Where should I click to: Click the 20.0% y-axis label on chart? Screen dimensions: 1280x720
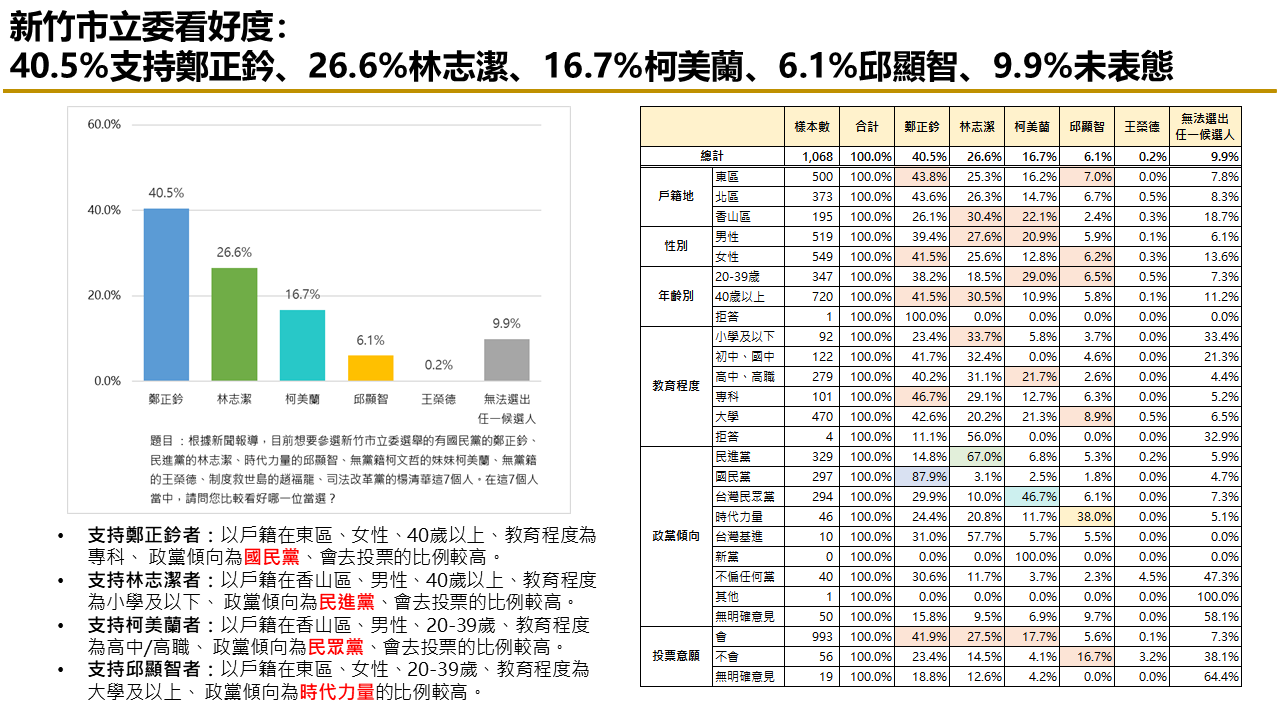[x=104, y=295]
